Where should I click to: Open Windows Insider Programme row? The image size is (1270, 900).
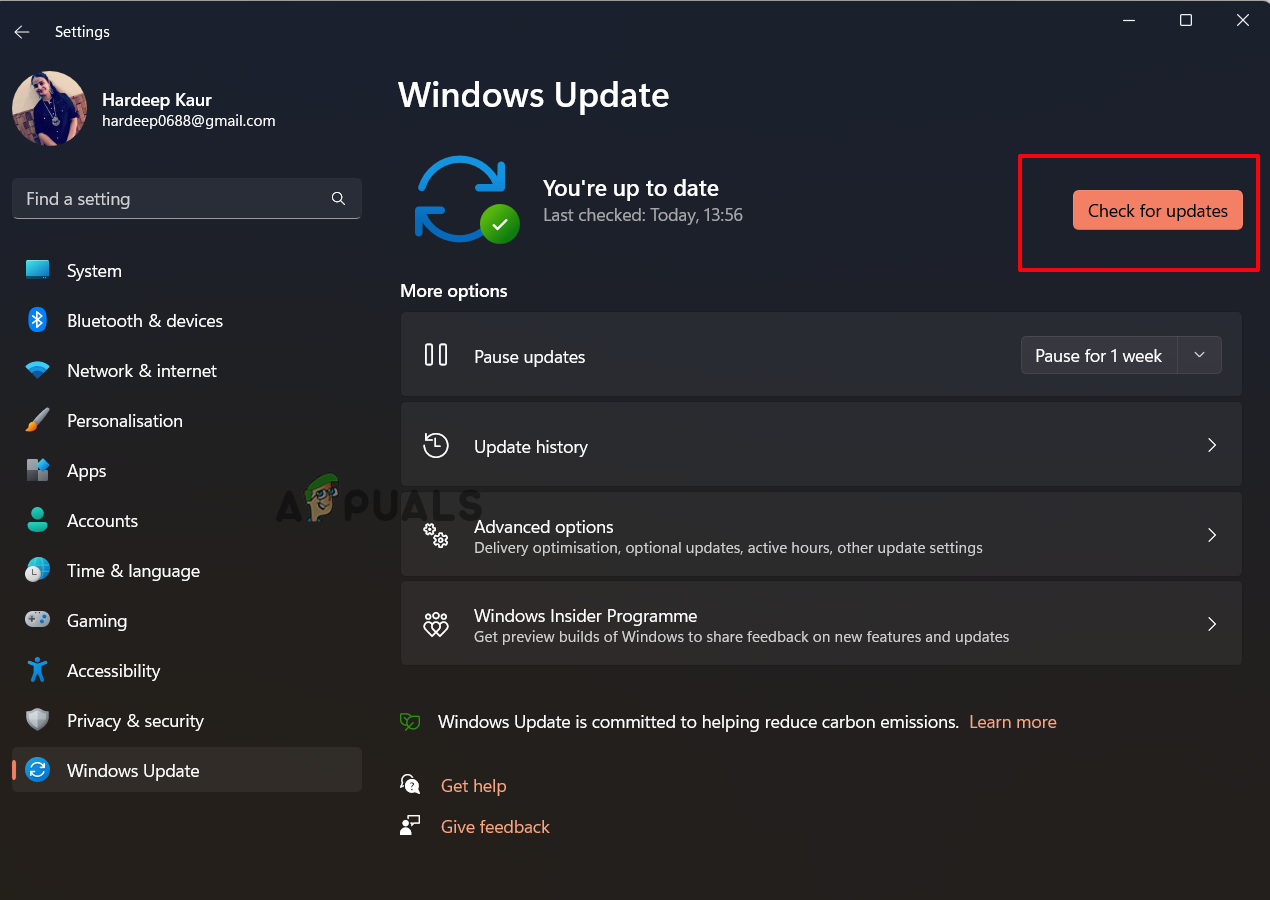click(820, 625)
